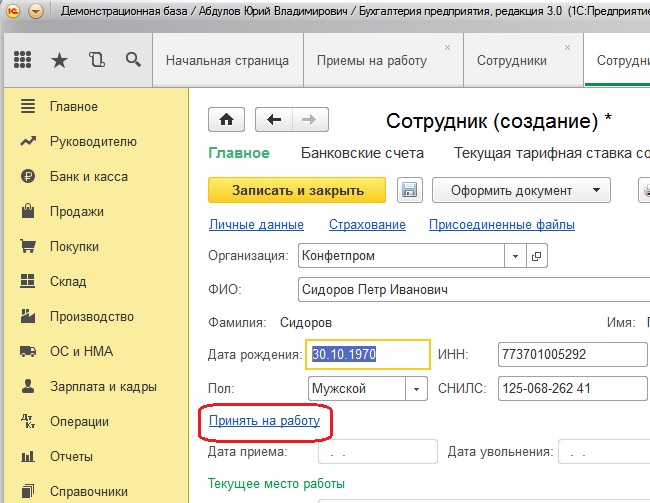This screenshot has width=650, height=503.
Task: Expand the Организация dropdown list
Action: click(x=516, y=256)
